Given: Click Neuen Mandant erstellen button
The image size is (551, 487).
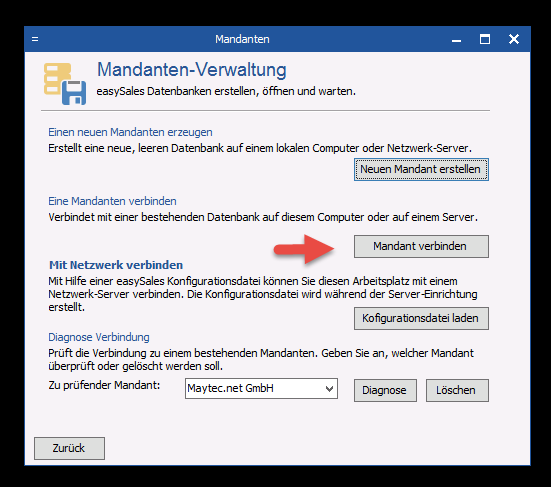Looking at the screenshot, I should pos(421,169).
